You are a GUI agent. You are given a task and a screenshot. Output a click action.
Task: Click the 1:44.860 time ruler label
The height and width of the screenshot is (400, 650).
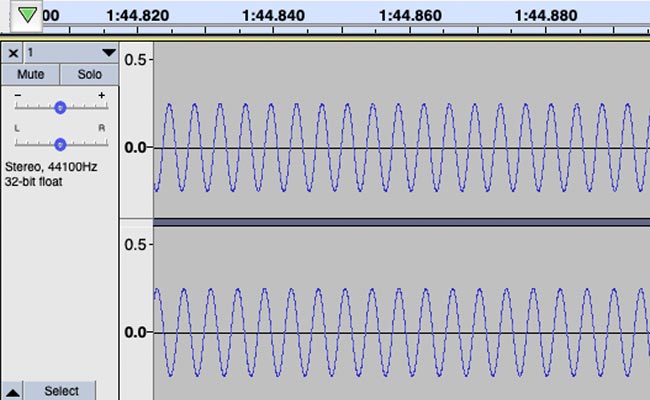pyautogui.click(x=410, y=16)
